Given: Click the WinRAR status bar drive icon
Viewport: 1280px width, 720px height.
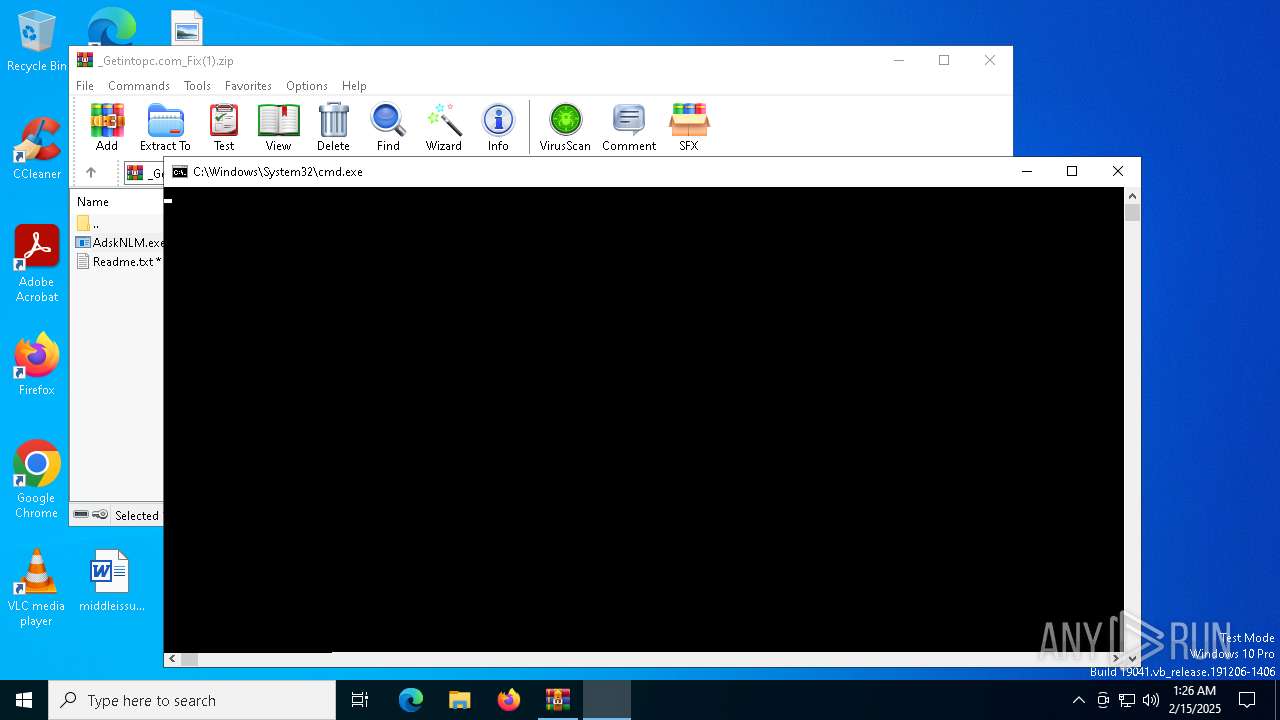Looking at the screenshot, I should [81, 515].
